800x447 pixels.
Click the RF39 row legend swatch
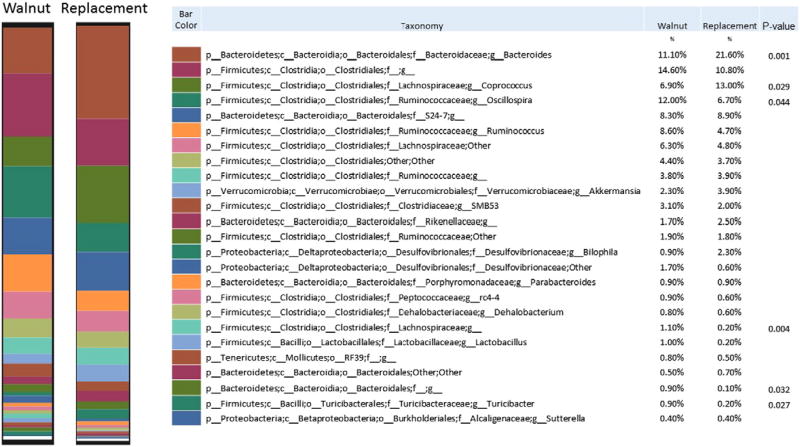pyautogui.click(x=186, y=358)
